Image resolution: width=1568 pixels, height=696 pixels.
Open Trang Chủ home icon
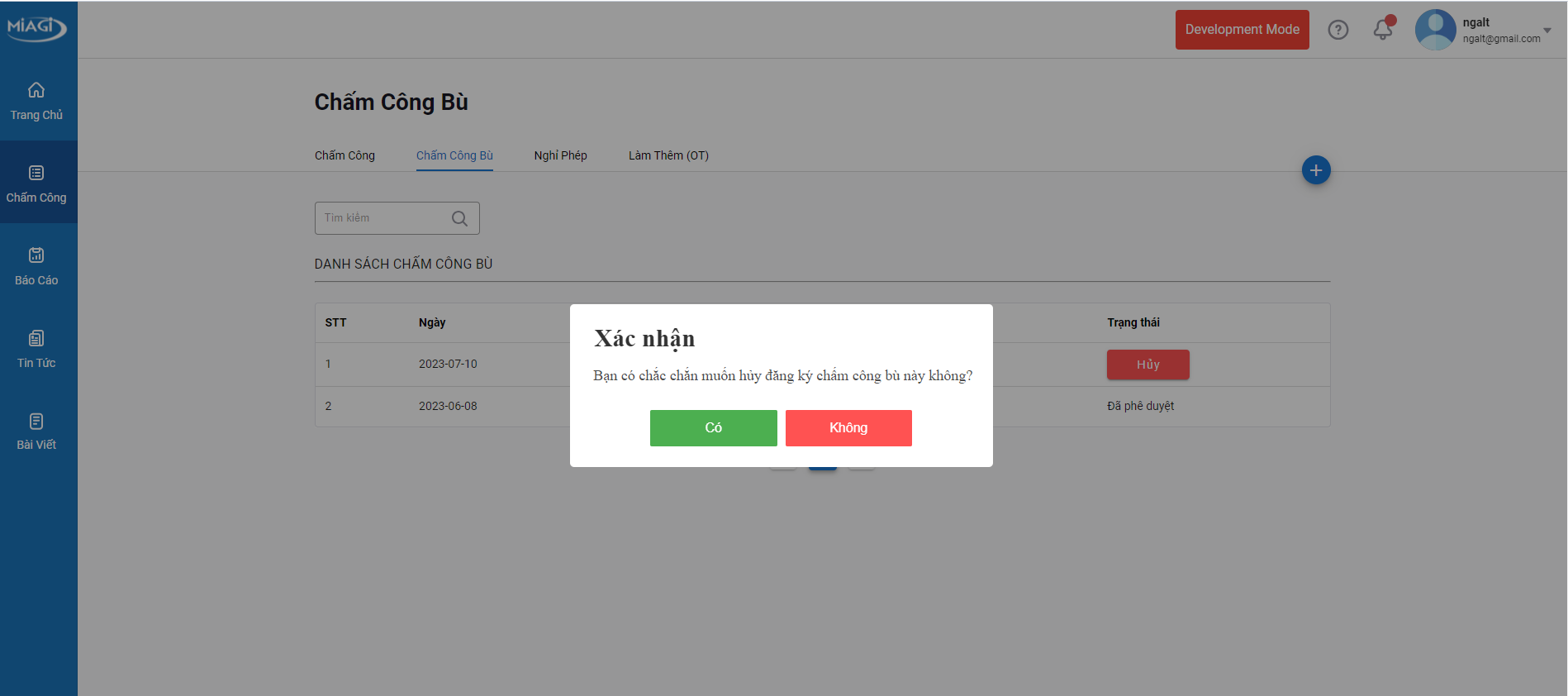click(x=36, y=90)
